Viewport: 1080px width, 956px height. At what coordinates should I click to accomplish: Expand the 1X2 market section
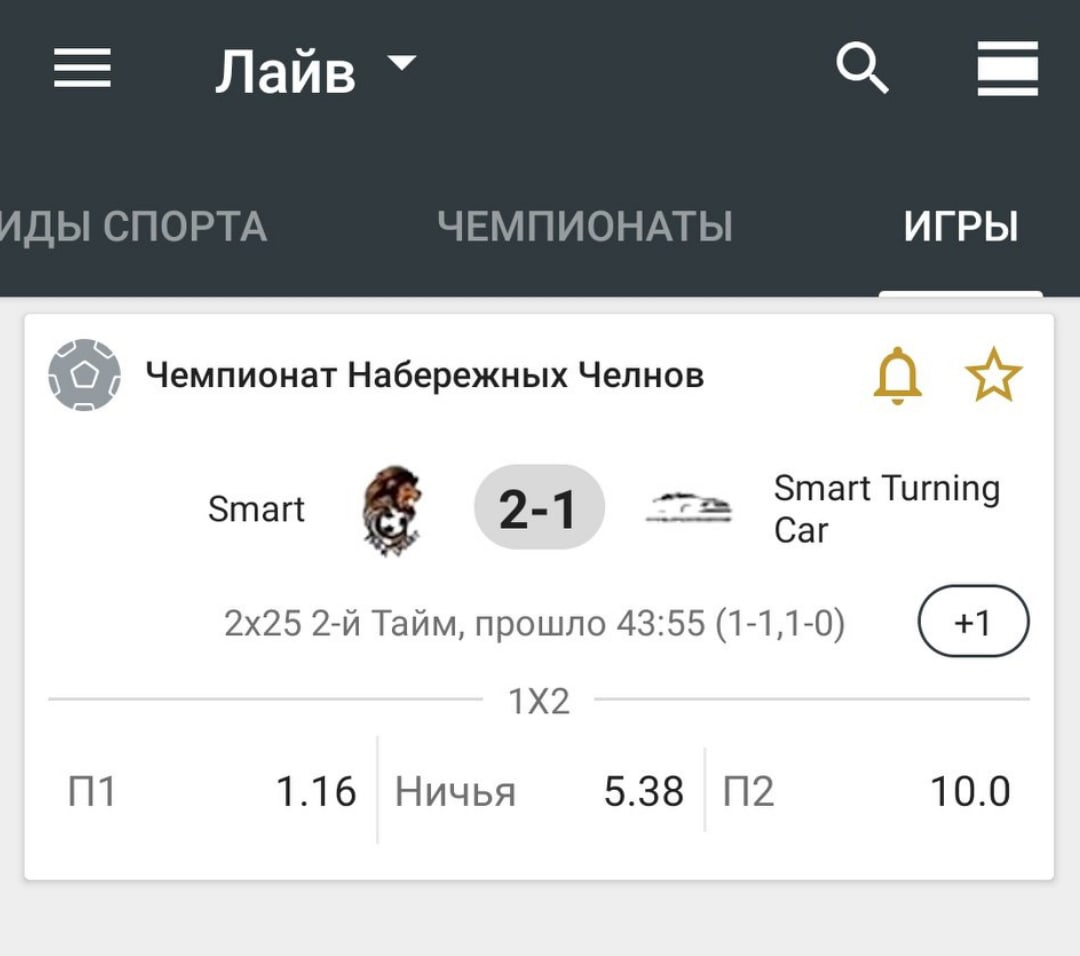540,700
